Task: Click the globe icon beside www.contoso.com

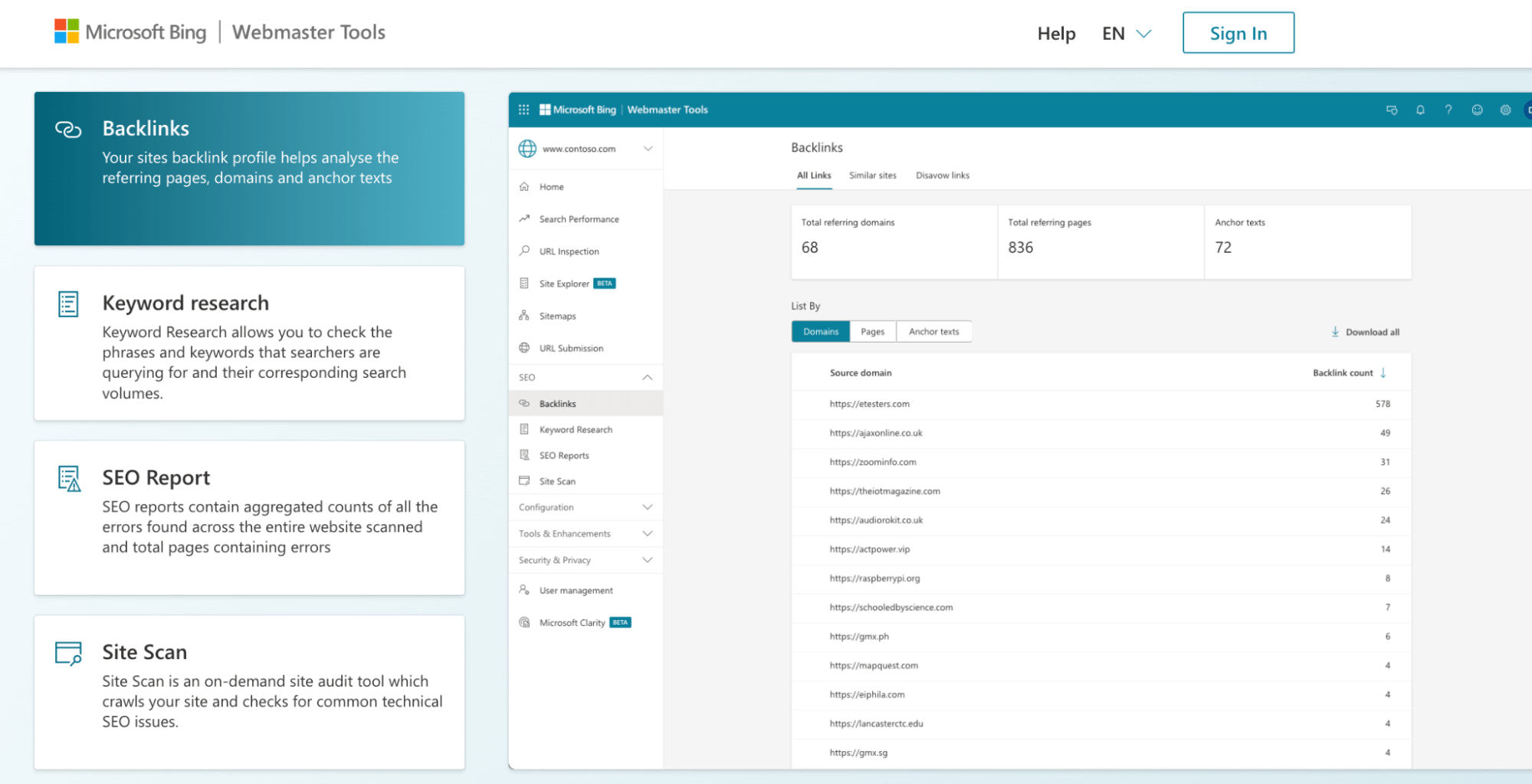Action: point(527,149)
